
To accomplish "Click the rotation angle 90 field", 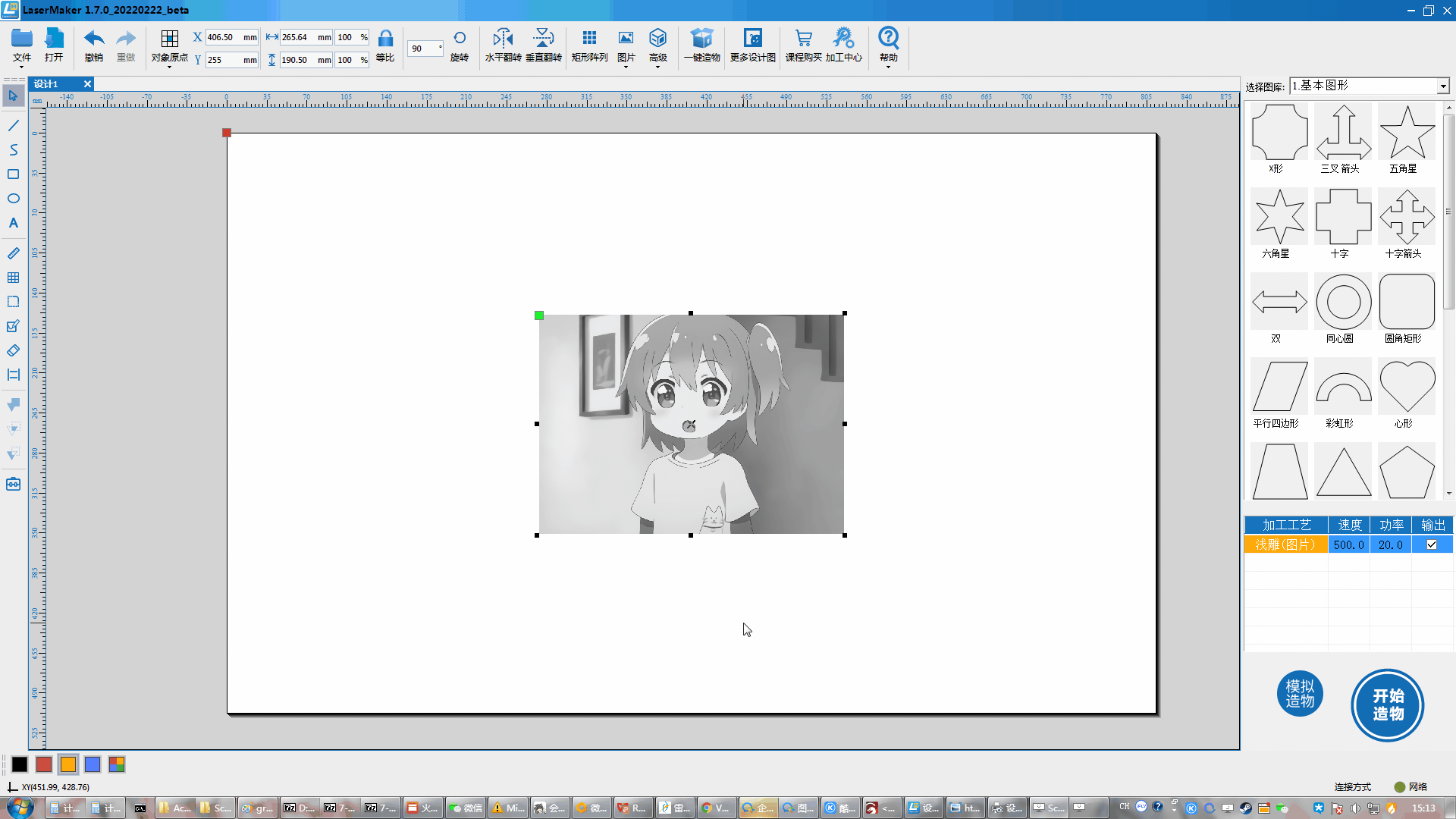I will (425, 49).
